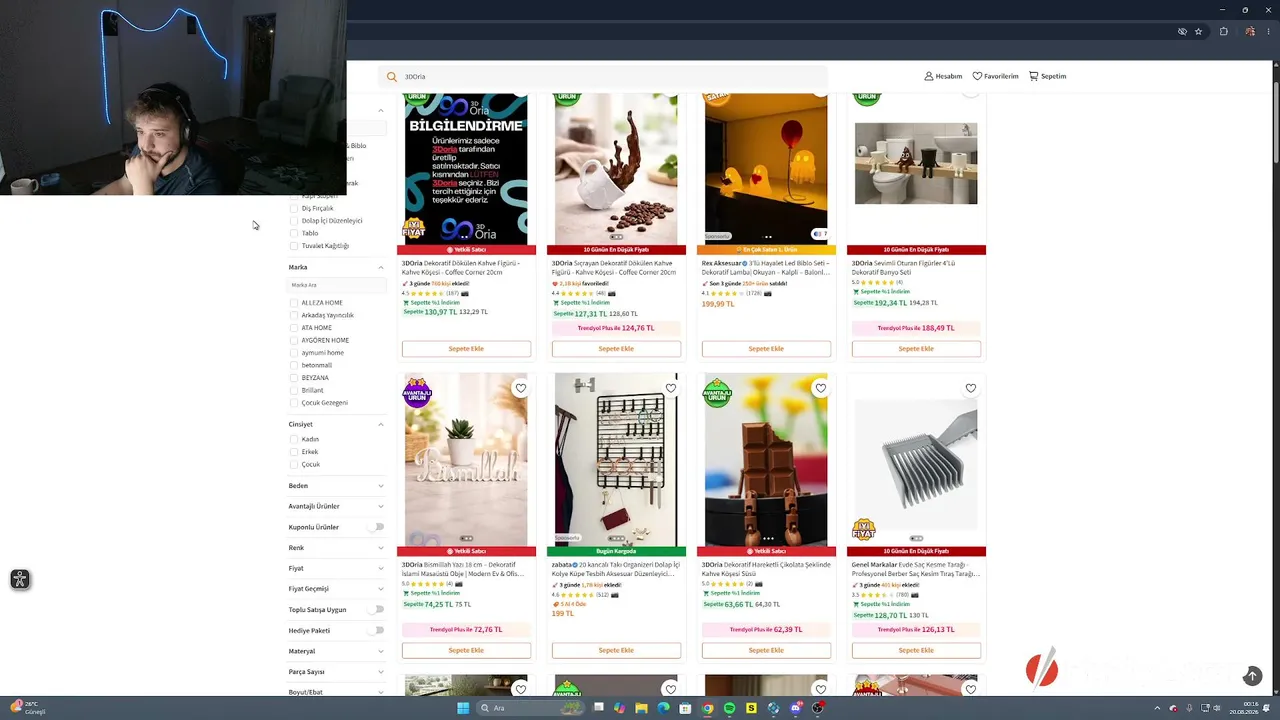Add Genel Markalar barber comb to cart
The image size is (1280, 720).
(x=916, y=650)
